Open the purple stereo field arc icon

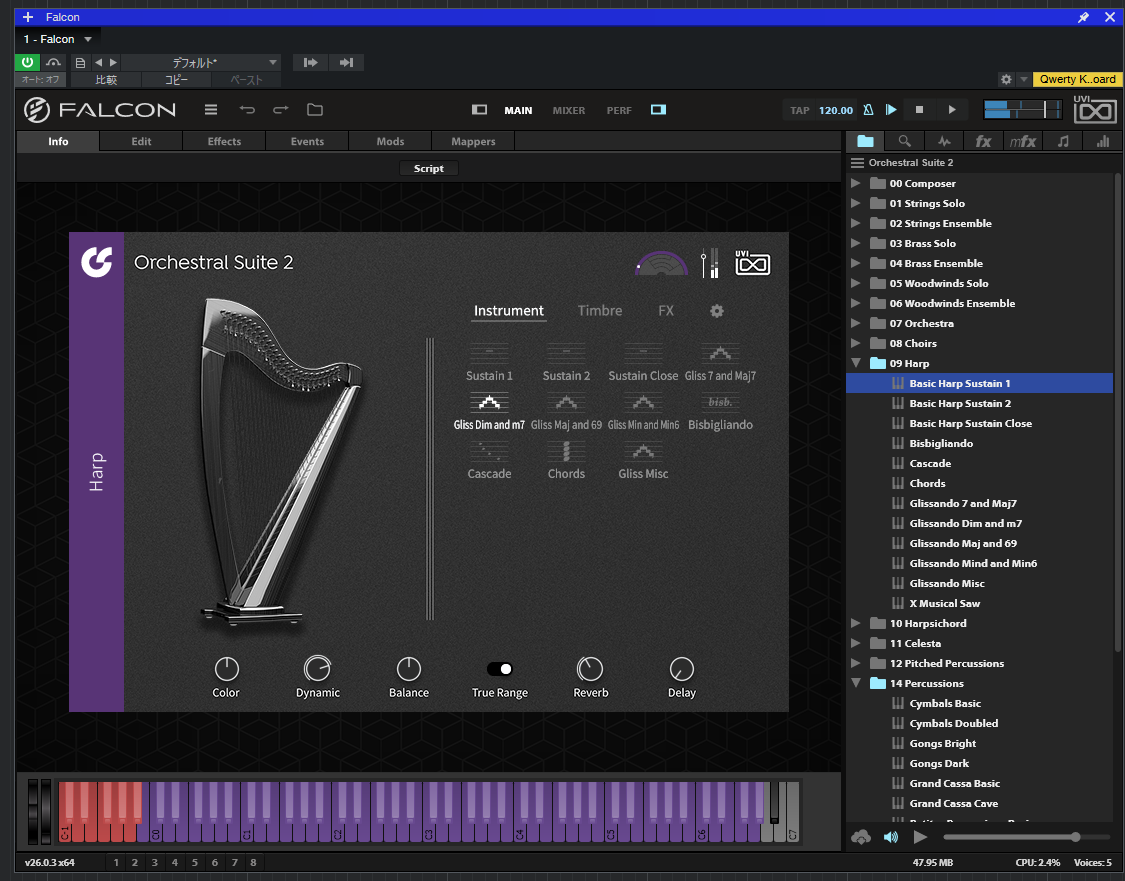[662, 263]
